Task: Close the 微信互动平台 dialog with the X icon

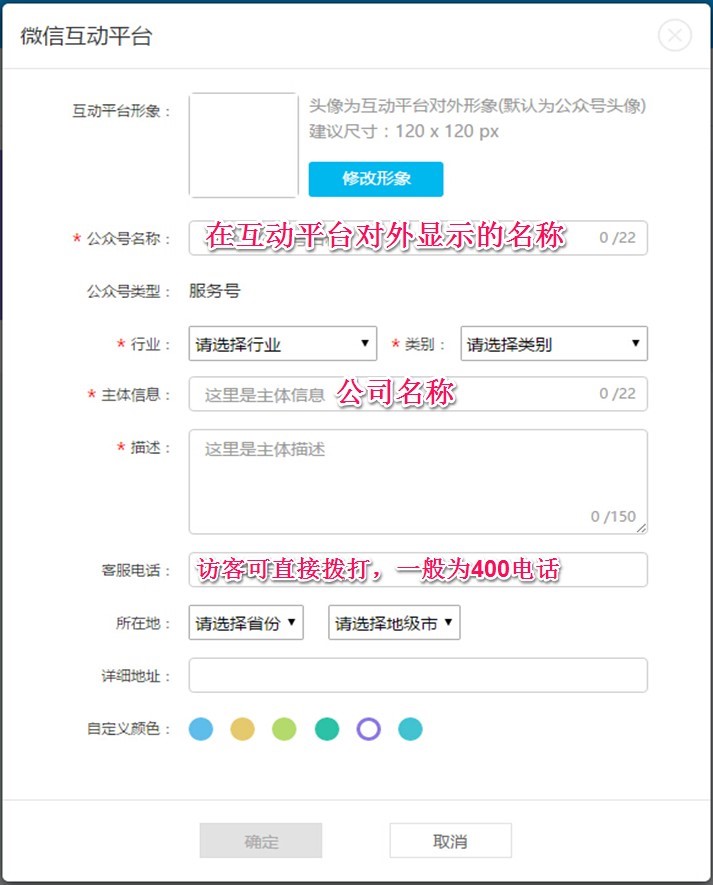Action: click(676, 36)
